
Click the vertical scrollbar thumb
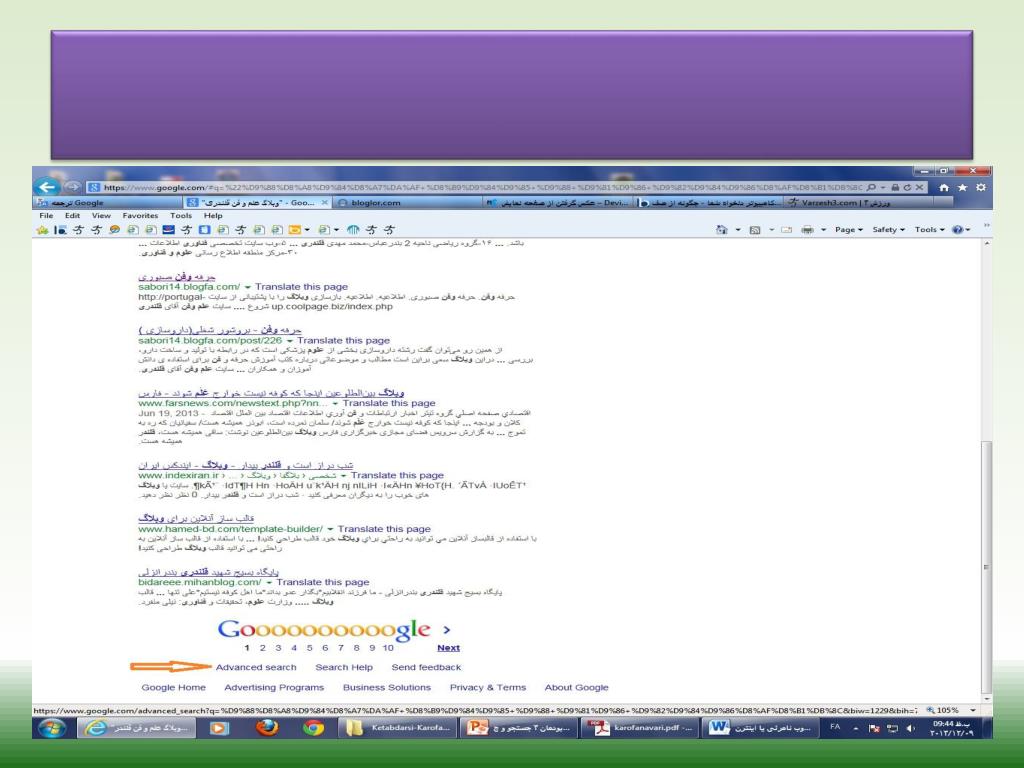[x=986, y=567]
